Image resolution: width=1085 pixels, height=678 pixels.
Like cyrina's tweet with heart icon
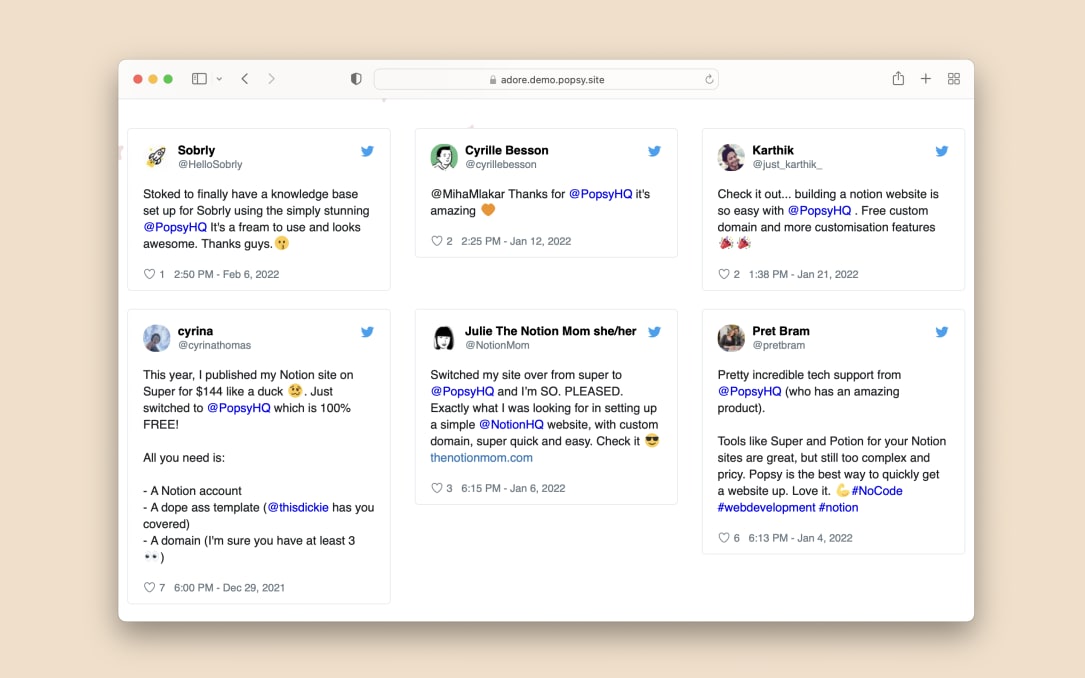[149, 587]
